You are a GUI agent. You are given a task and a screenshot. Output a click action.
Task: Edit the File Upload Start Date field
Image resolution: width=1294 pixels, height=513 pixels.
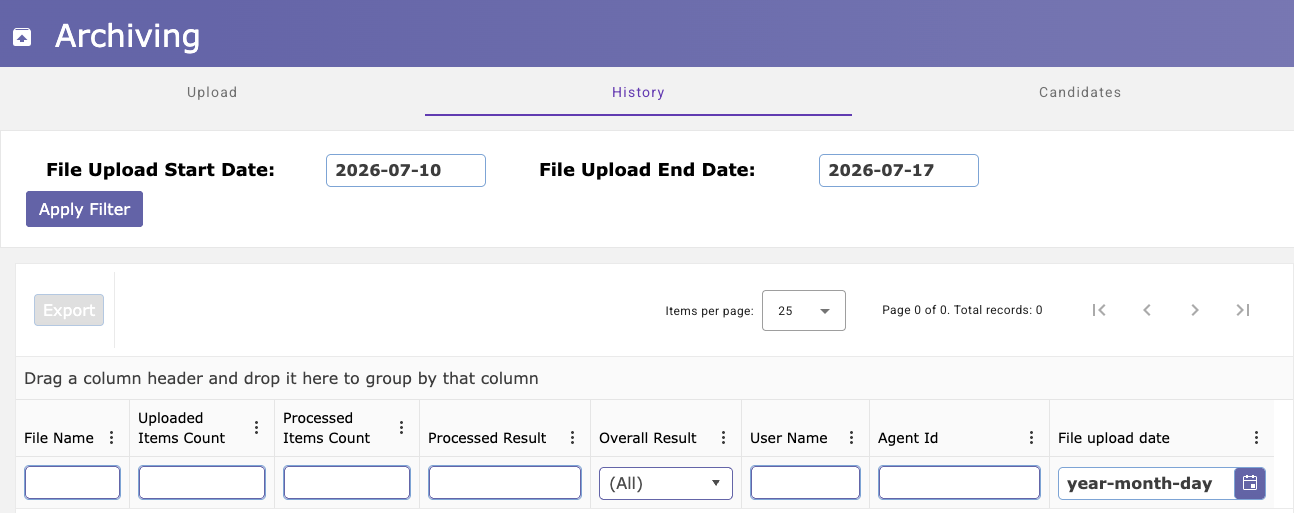click(x=406, y=170)
